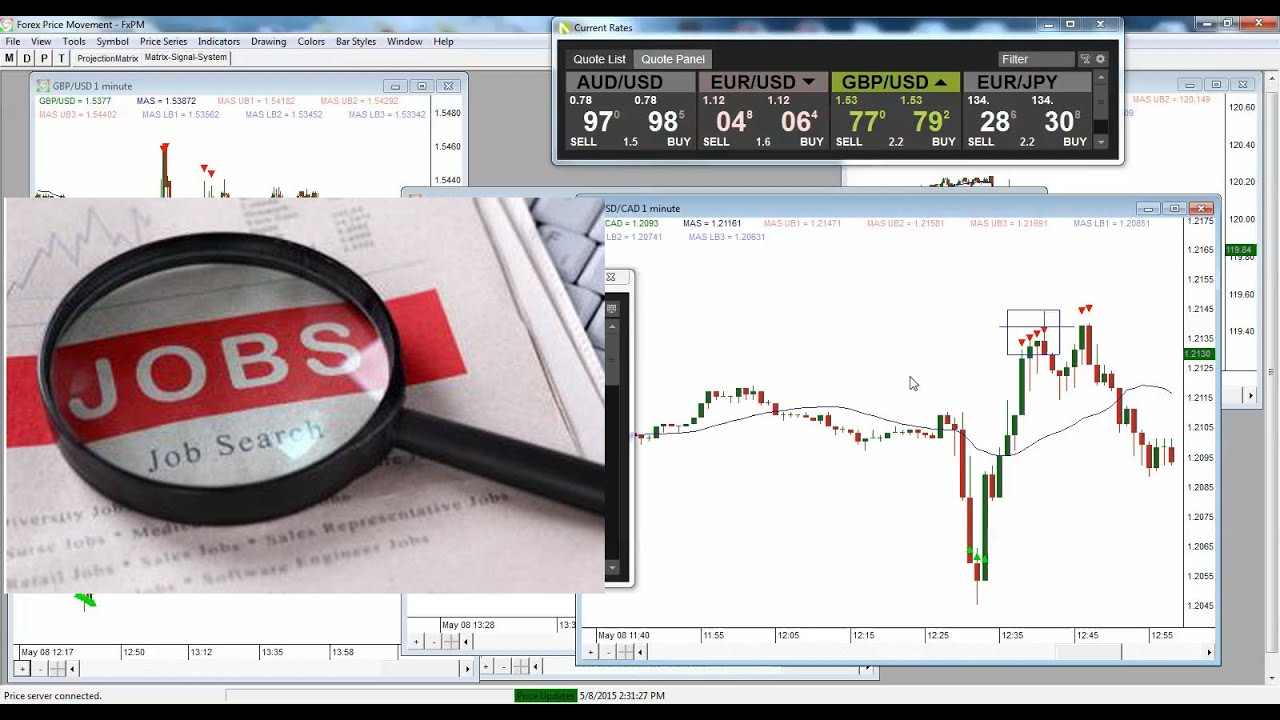Screen dimensions: 1280x720
Task: Click the MAS = 1.21161 indicator label
Action: click(x=712, y=223)
